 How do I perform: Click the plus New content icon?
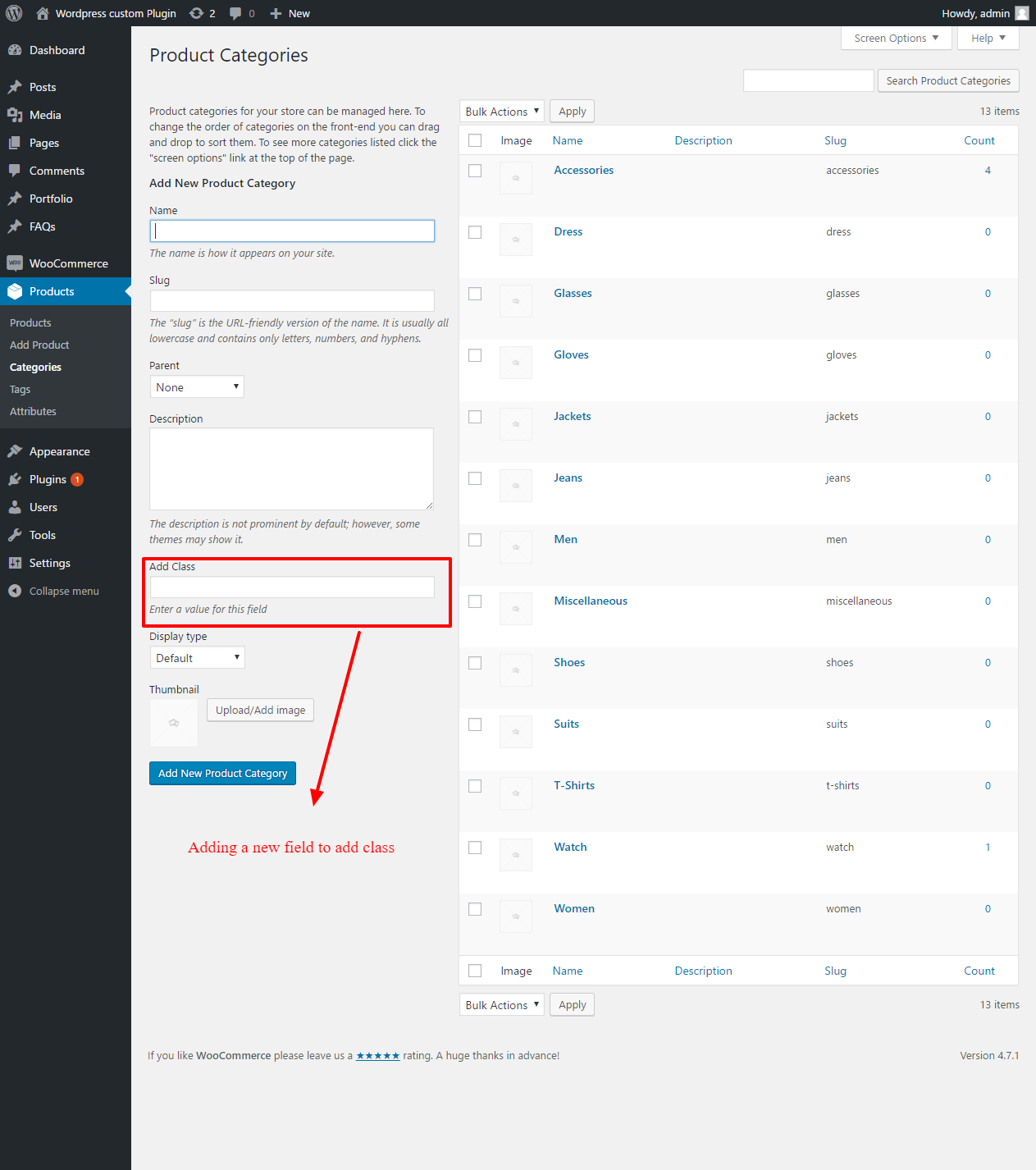click(276, 13)
